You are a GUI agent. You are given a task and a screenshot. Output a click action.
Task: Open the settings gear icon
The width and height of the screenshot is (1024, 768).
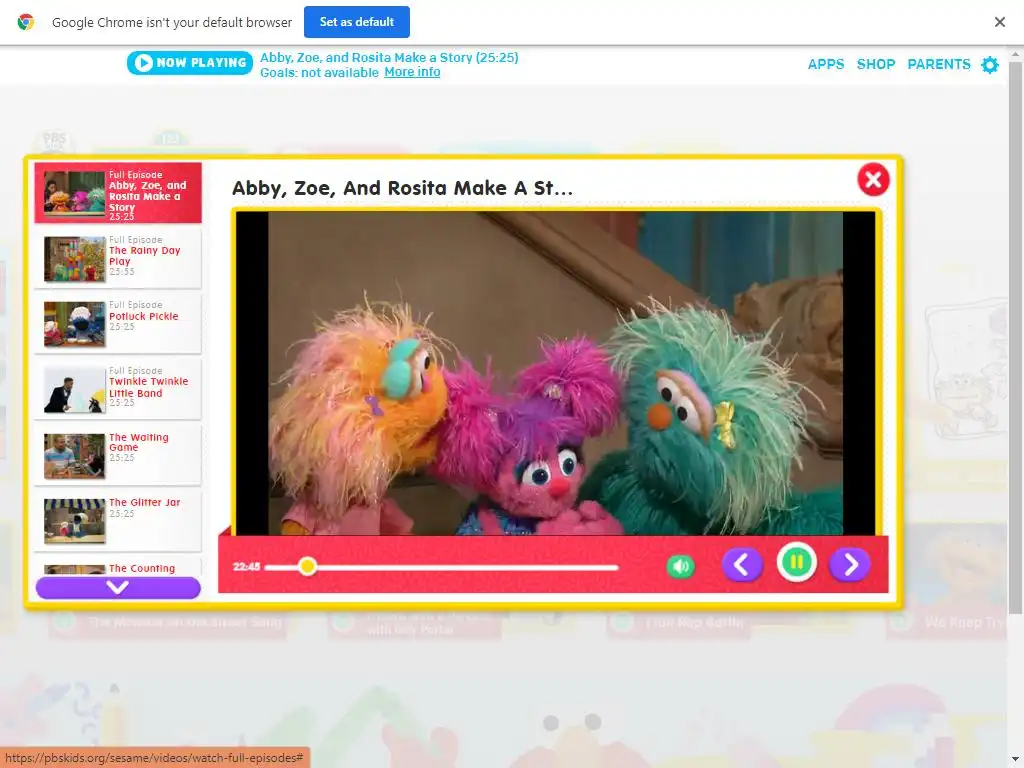pos(990,65)
